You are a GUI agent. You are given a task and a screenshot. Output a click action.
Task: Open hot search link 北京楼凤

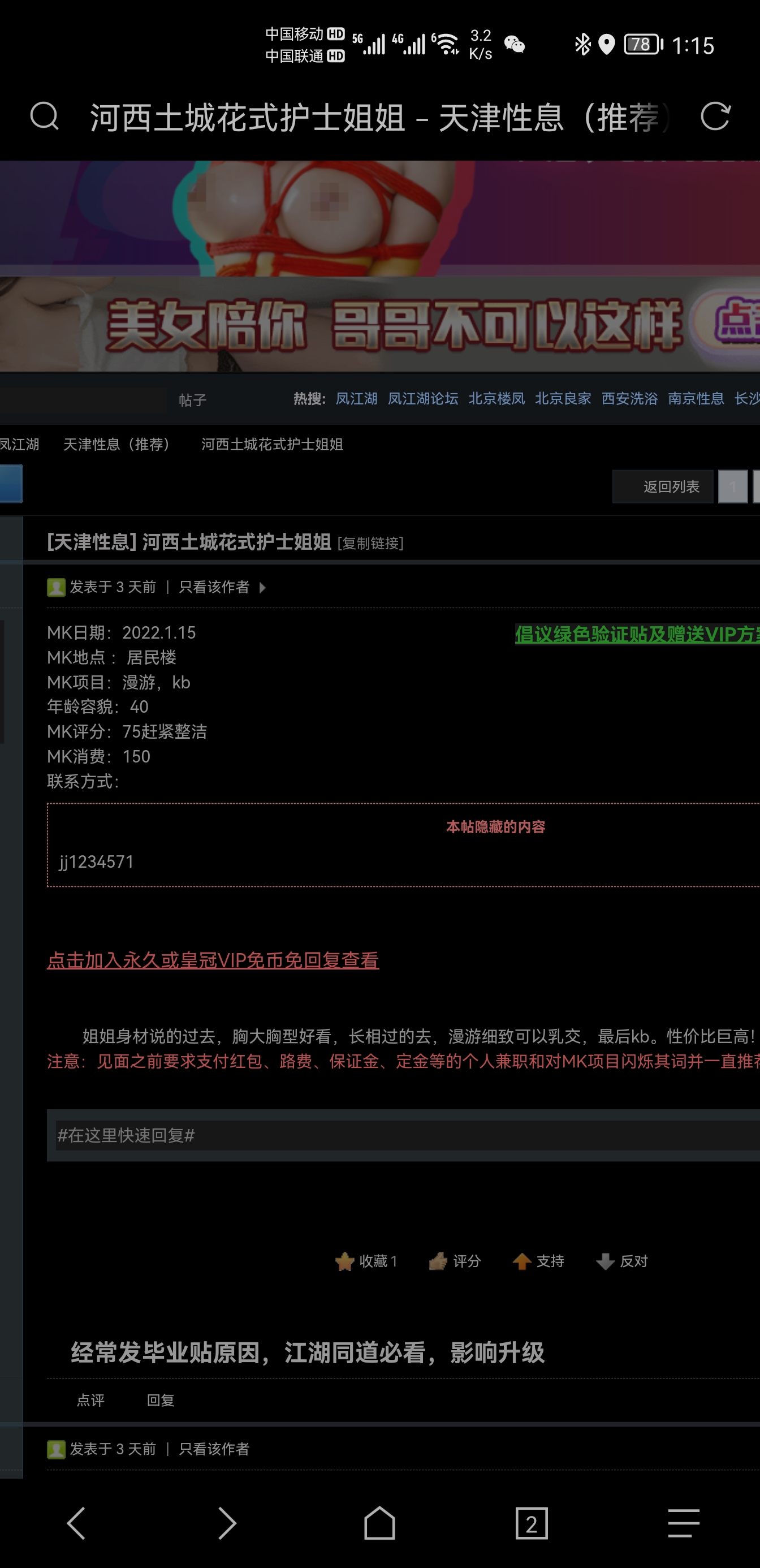(x=496, y=399)
